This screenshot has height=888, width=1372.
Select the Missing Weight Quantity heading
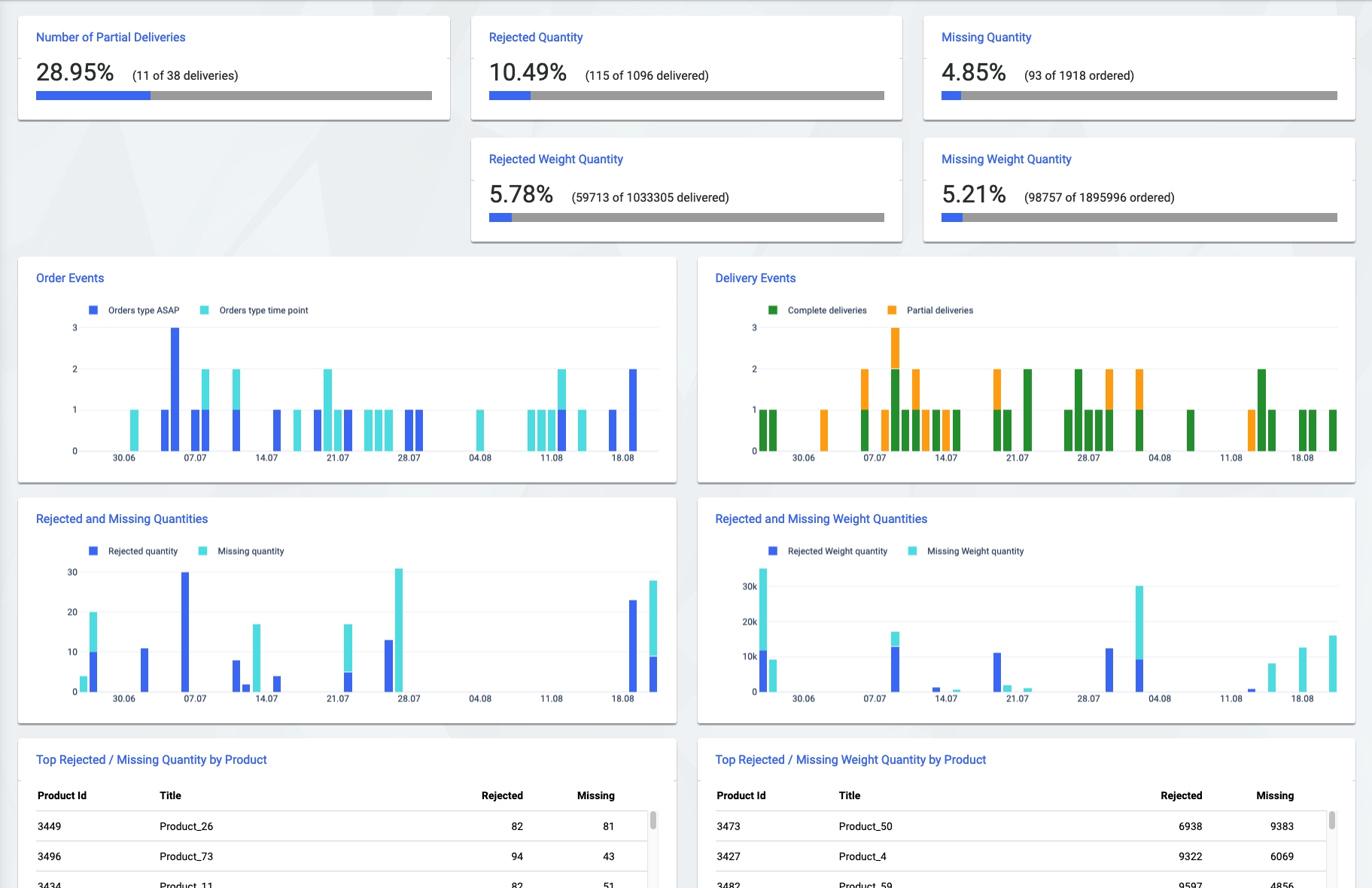coord(1005,160)
